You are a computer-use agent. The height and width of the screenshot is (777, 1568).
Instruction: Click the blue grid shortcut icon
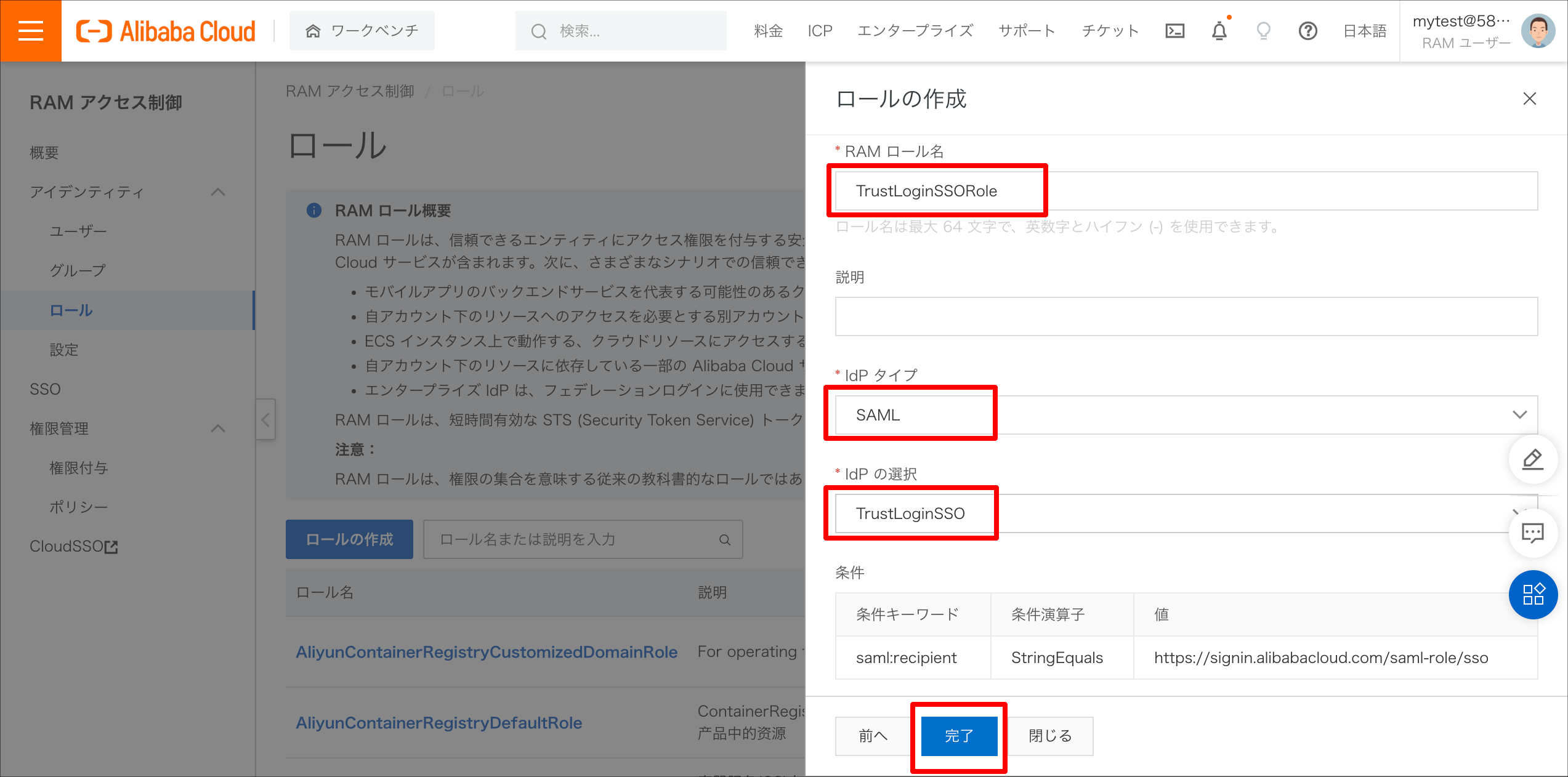(1533, 595)
